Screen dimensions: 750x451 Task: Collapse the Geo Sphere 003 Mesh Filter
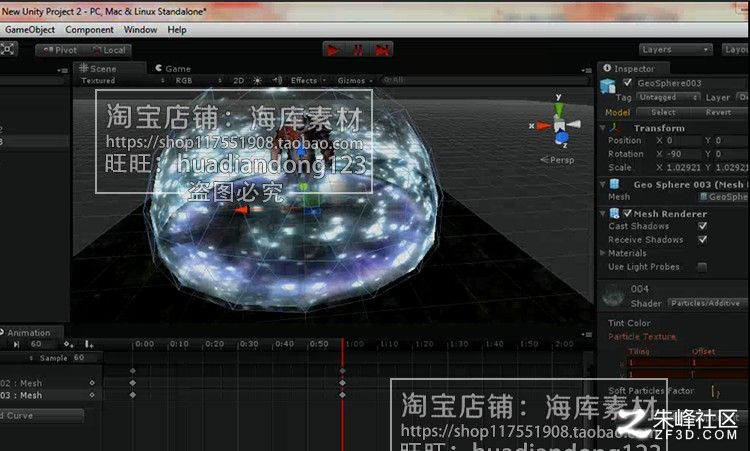603,185
